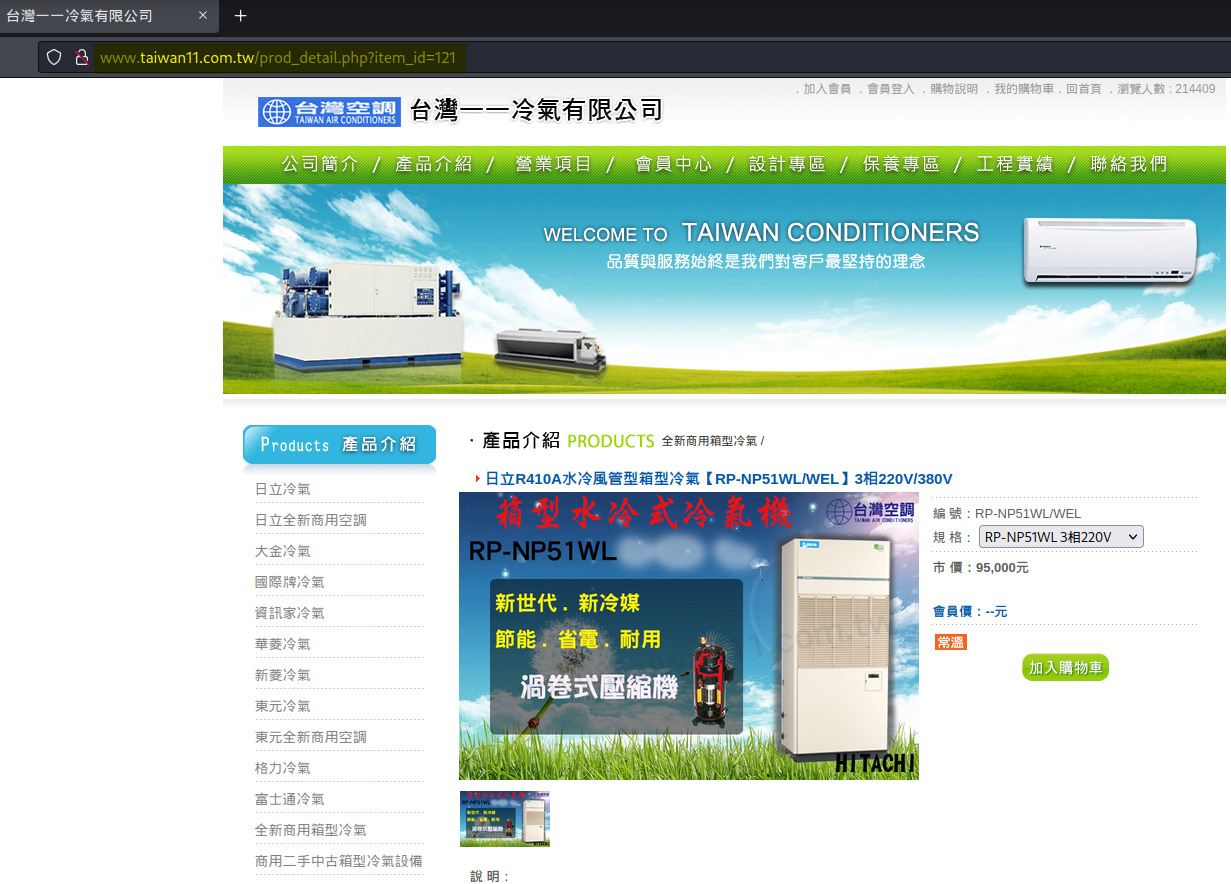Image resolution: width=1231 pixels, height=884 pixels.
Task: Select 資訊家冷氣 in product sidebar
Action: click(x=290, y=613)
